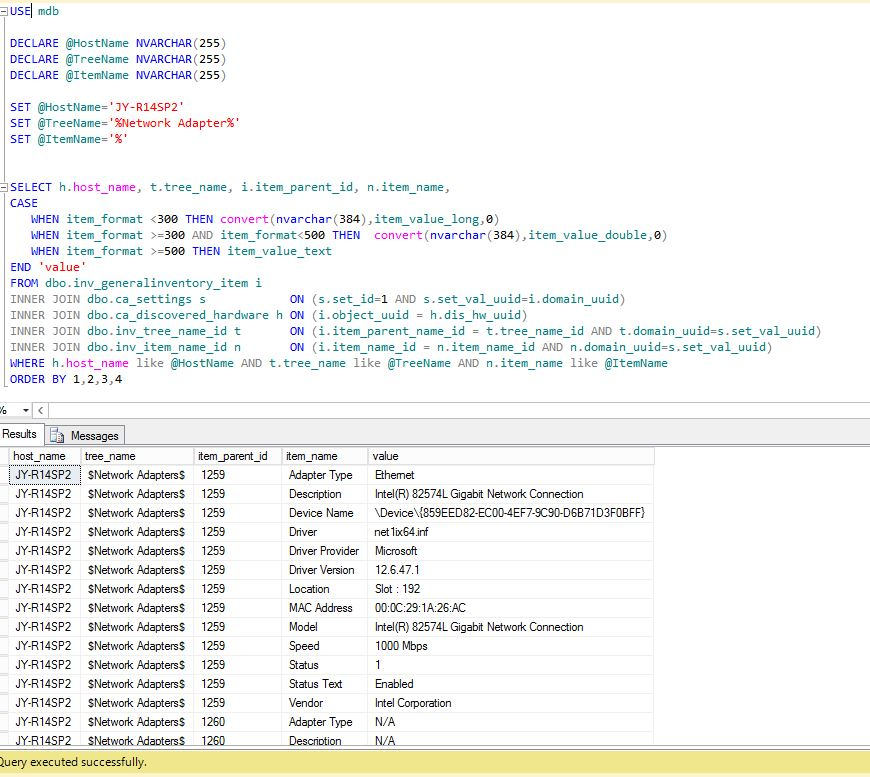Collapse the USE mdb code block
The width and height of the screenshot is (870, 777).
(x=4, y=11)
